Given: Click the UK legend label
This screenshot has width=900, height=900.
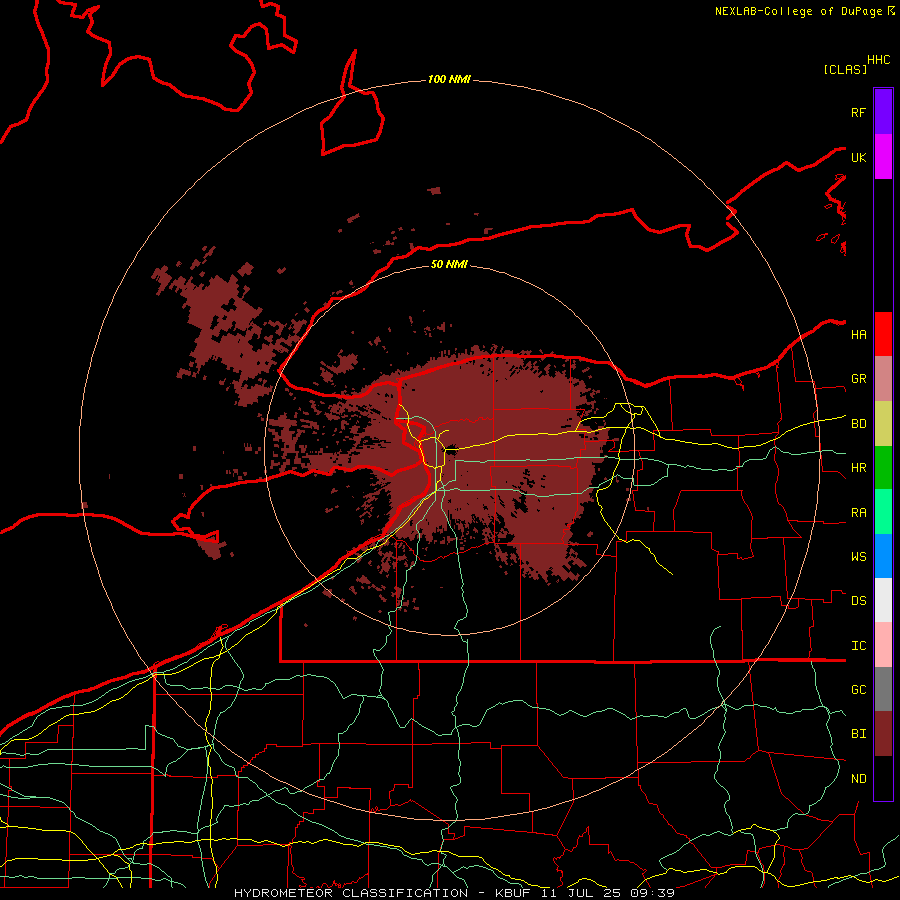Looking at the screenshot, I should point(858,157).
